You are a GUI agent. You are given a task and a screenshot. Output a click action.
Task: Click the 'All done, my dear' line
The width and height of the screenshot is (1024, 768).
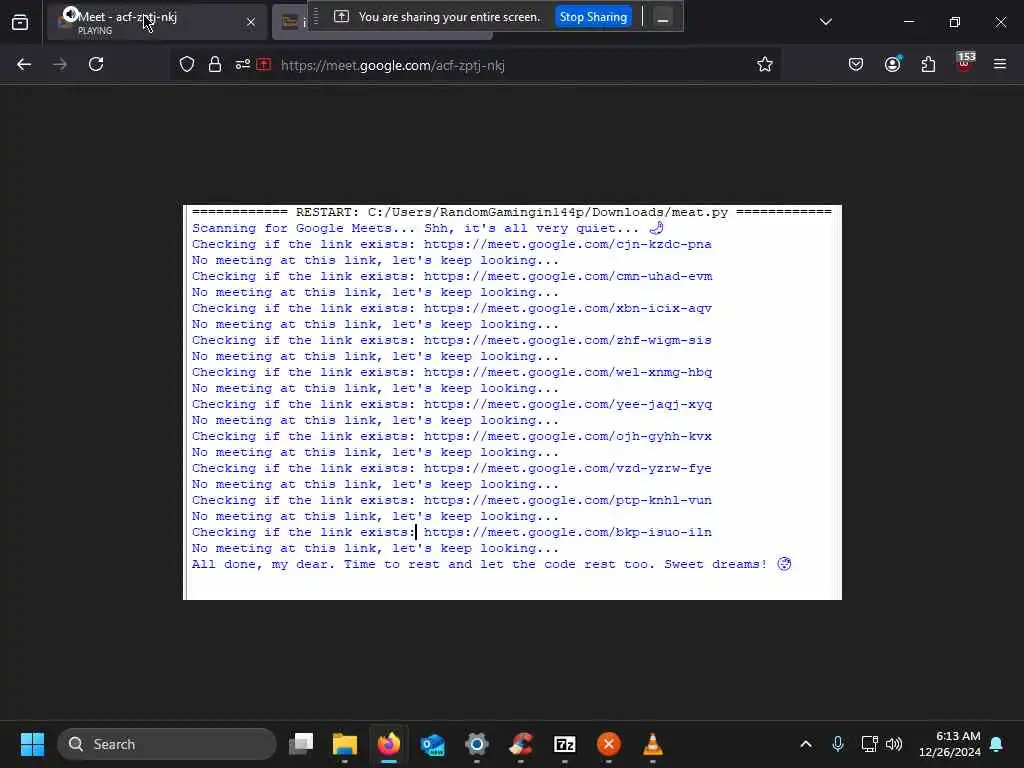[492, 564]
